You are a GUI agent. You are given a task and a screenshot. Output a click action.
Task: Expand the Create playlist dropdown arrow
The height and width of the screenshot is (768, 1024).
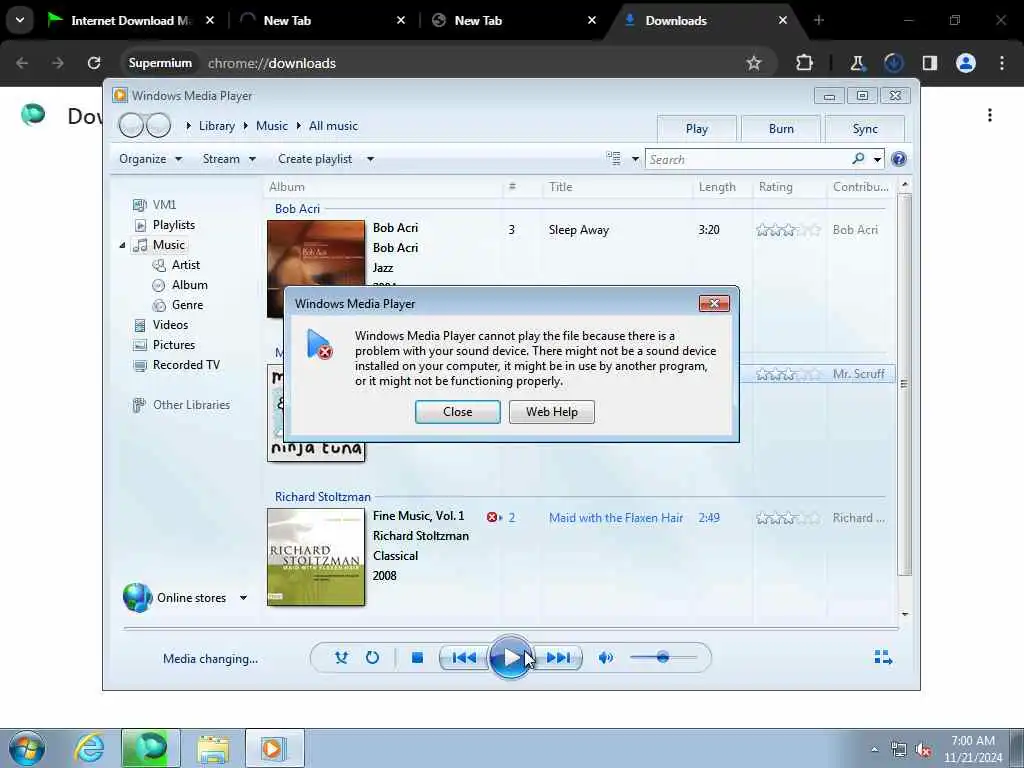tap(370, 159)
